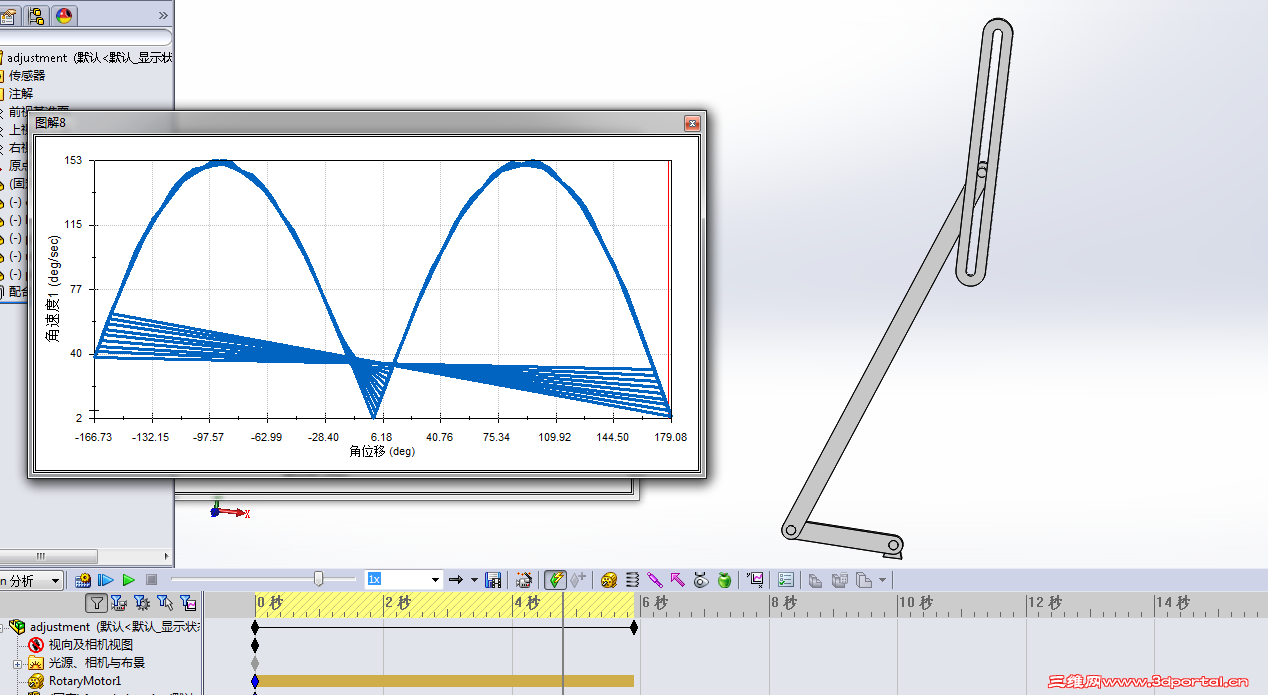This screenshot has height=695, width=1268.
Task: Click the feature tree filter field
Action: [86, 37]
